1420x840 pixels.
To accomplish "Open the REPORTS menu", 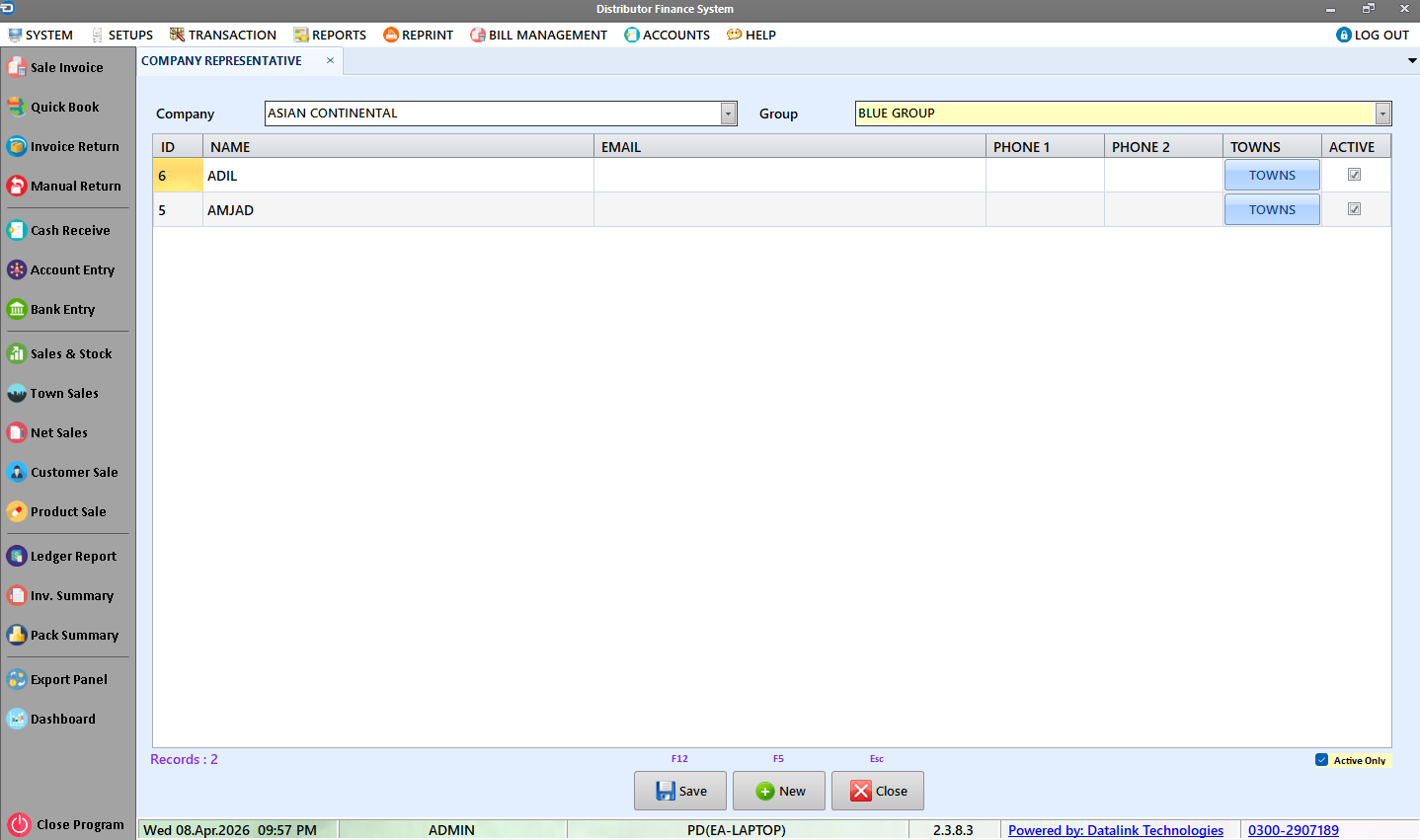I will [330, 35].
